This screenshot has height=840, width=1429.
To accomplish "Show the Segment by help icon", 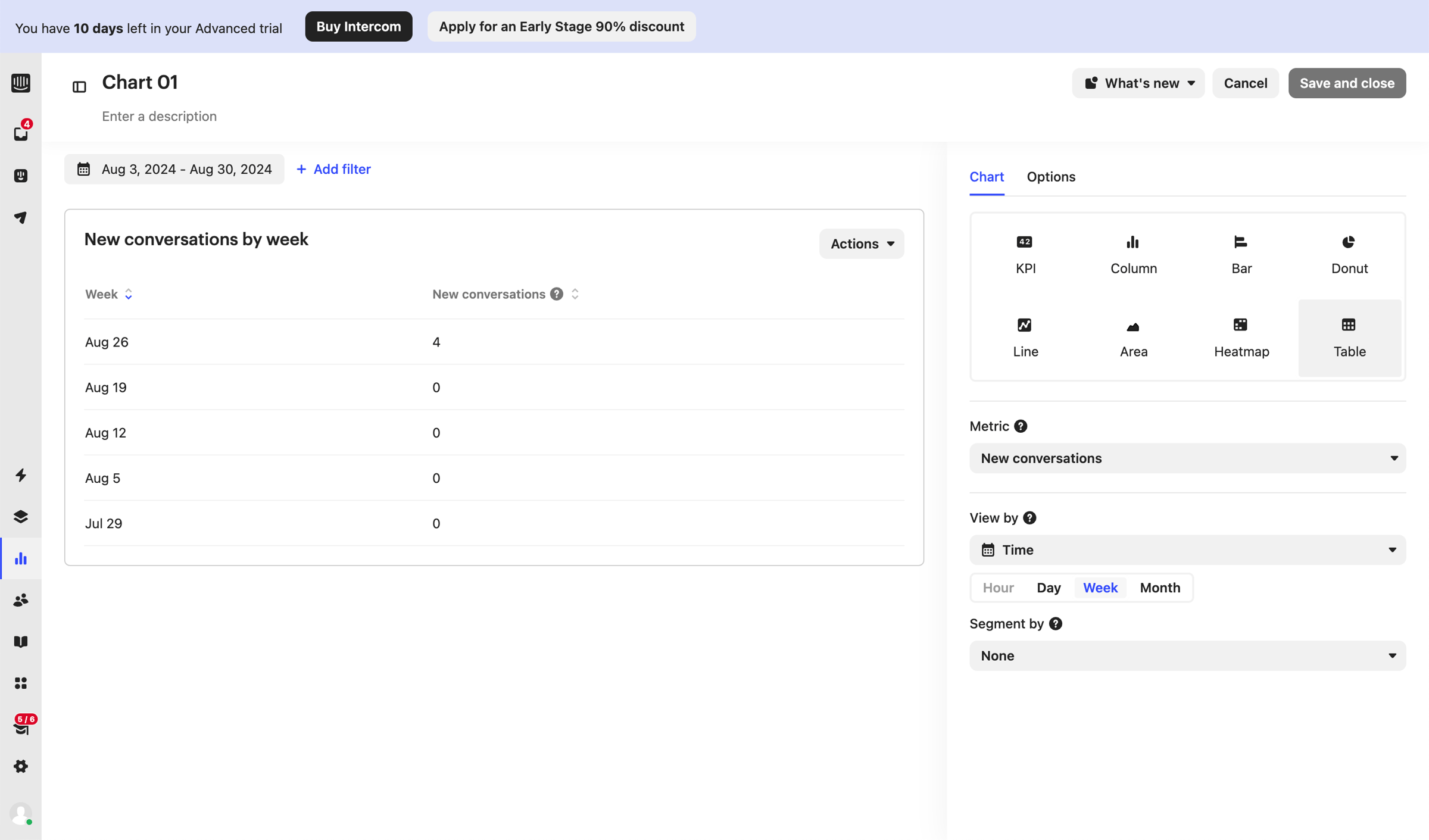I will [x=1056, y=624].
